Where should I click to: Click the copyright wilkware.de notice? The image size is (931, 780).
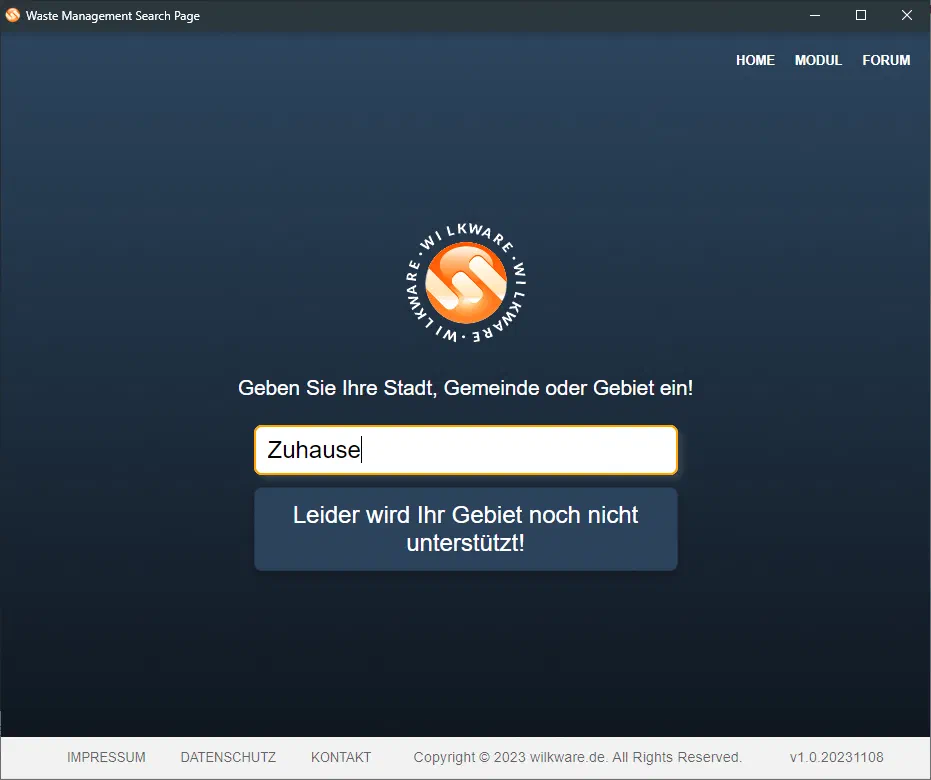(x=578, y=757)
